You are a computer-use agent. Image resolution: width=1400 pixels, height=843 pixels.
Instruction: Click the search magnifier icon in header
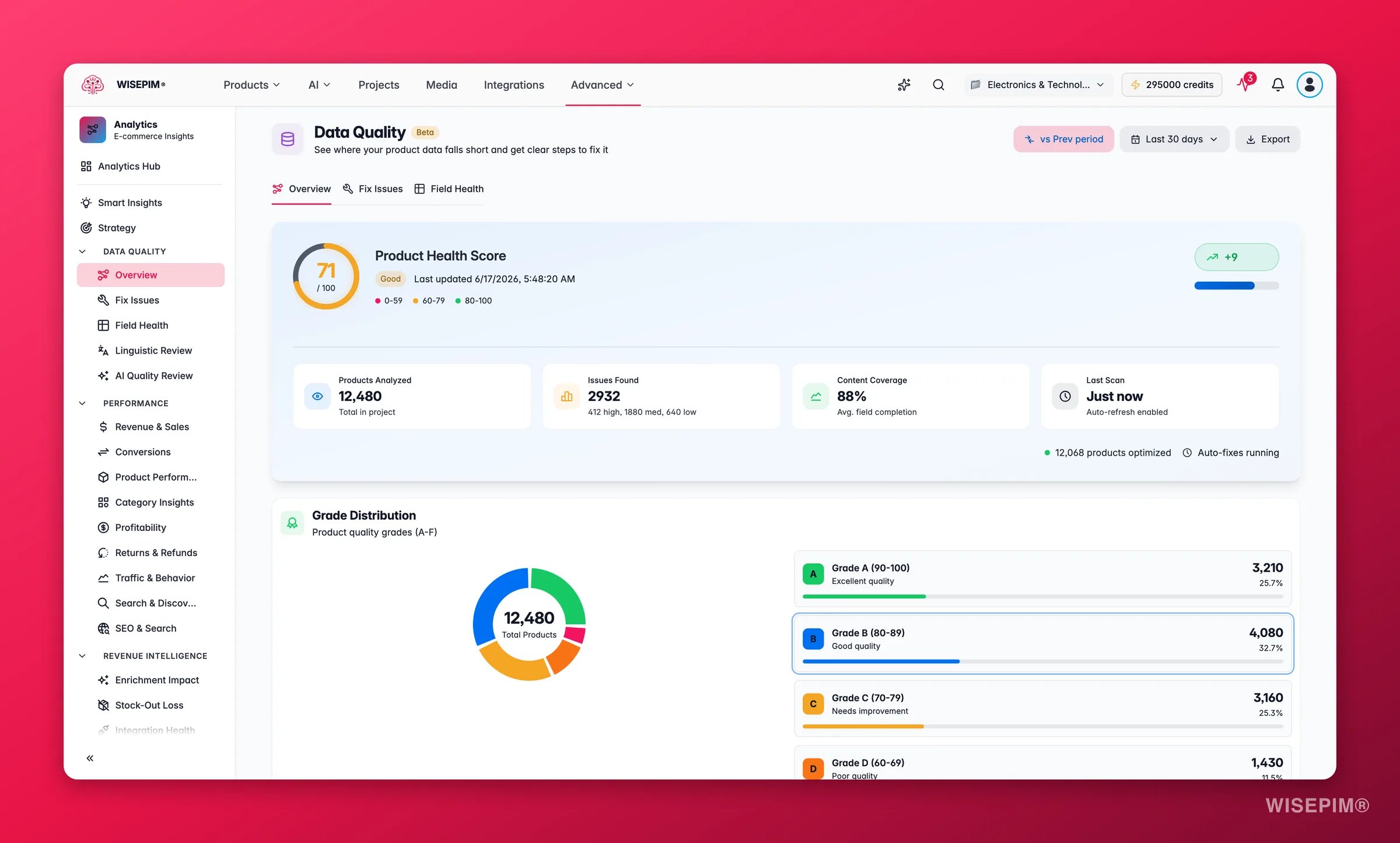coord(939,85)
